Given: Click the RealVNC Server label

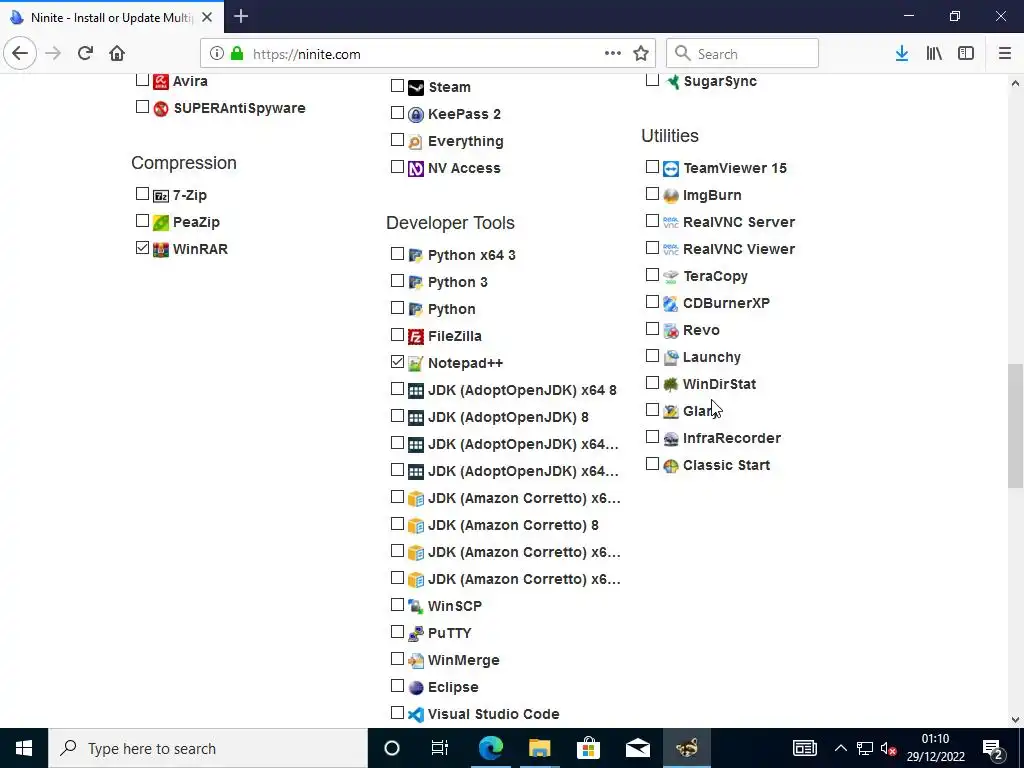Looking at the screenshot, I should coord(739,223).
